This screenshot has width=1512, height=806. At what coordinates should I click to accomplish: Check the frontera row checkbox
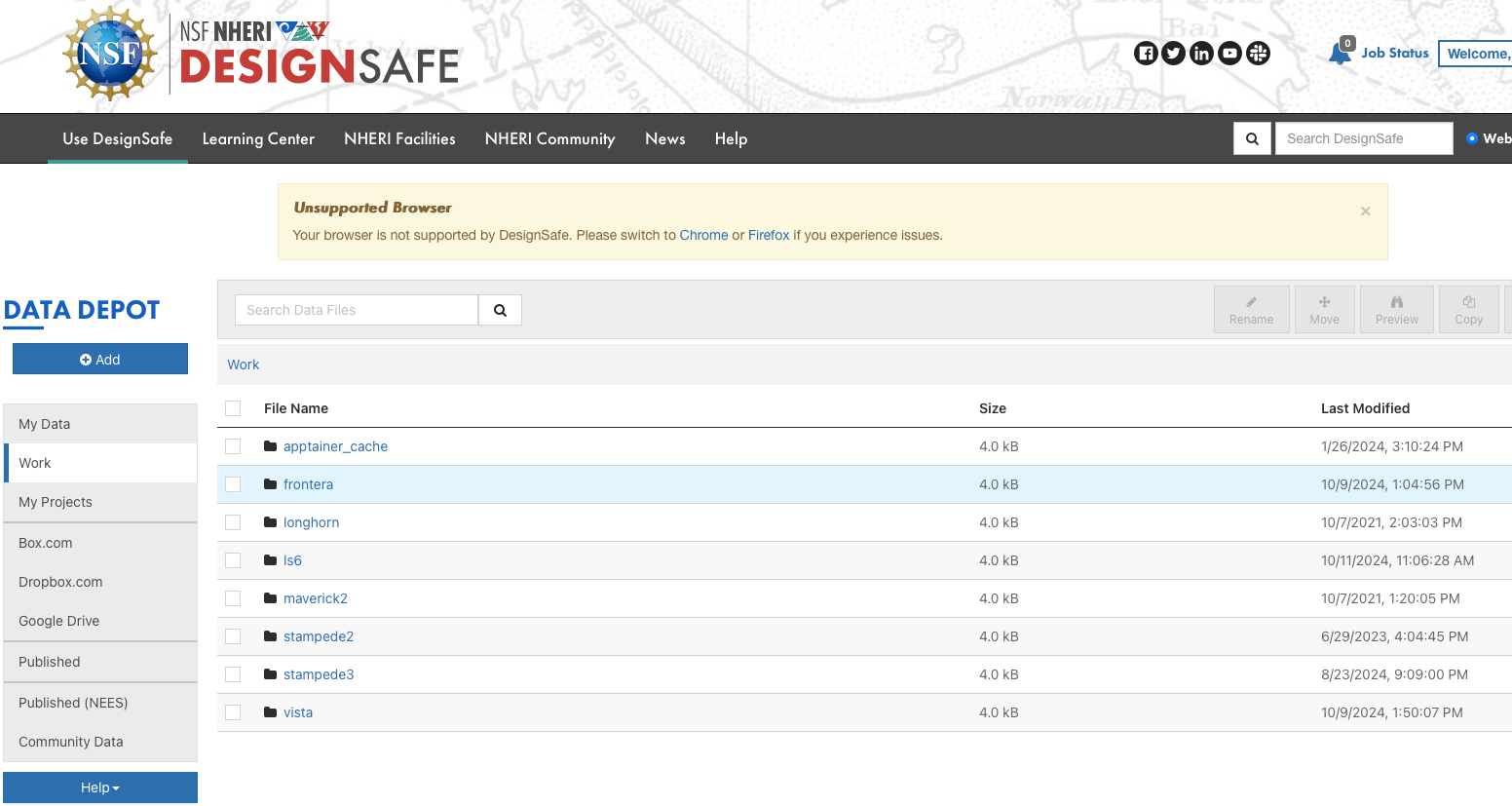(233, 484)
